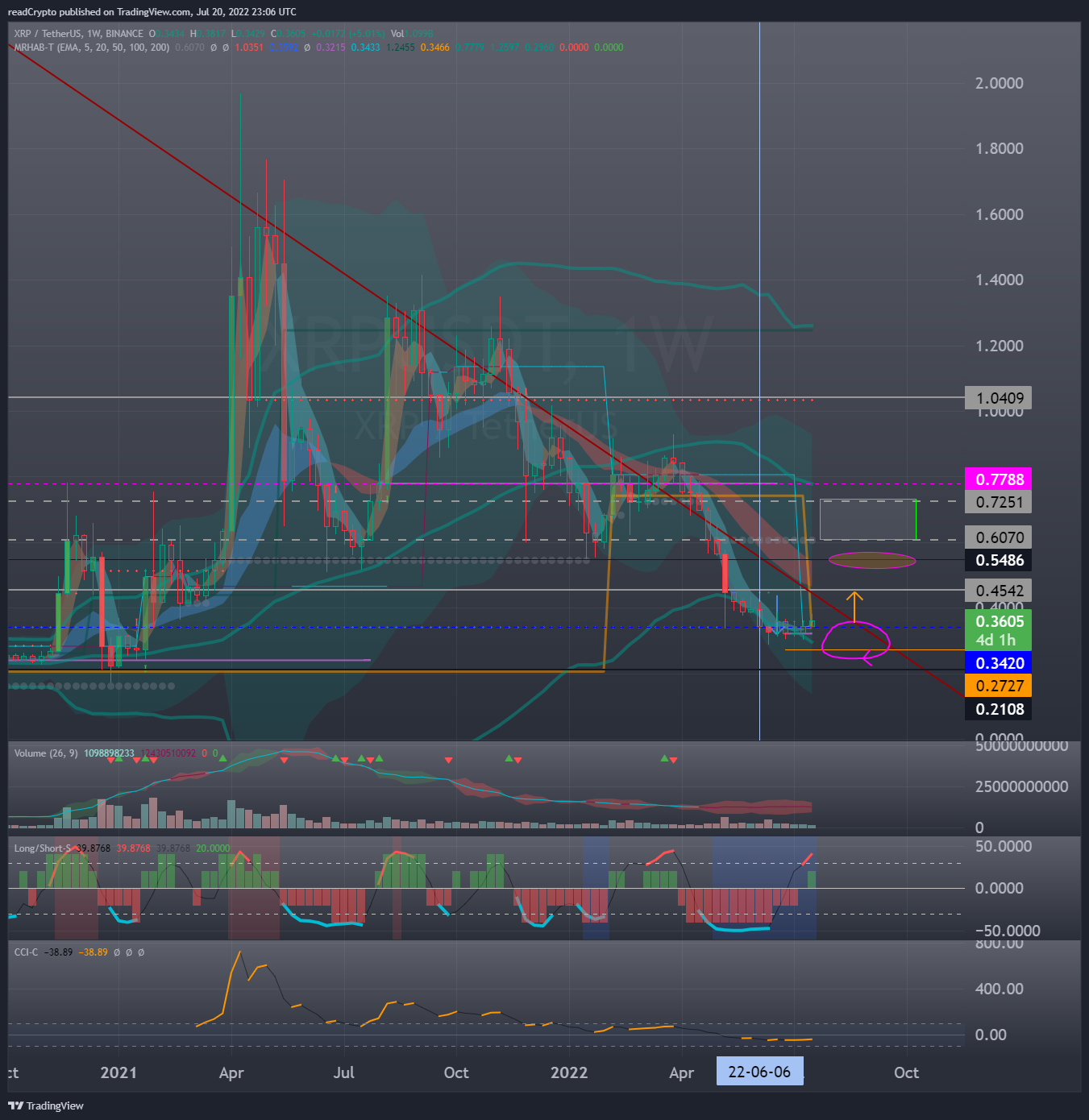Screen dimensions: 1089x1120
Task: Click the 1.2000 price axis label
Action: click(x=999, y=346)
